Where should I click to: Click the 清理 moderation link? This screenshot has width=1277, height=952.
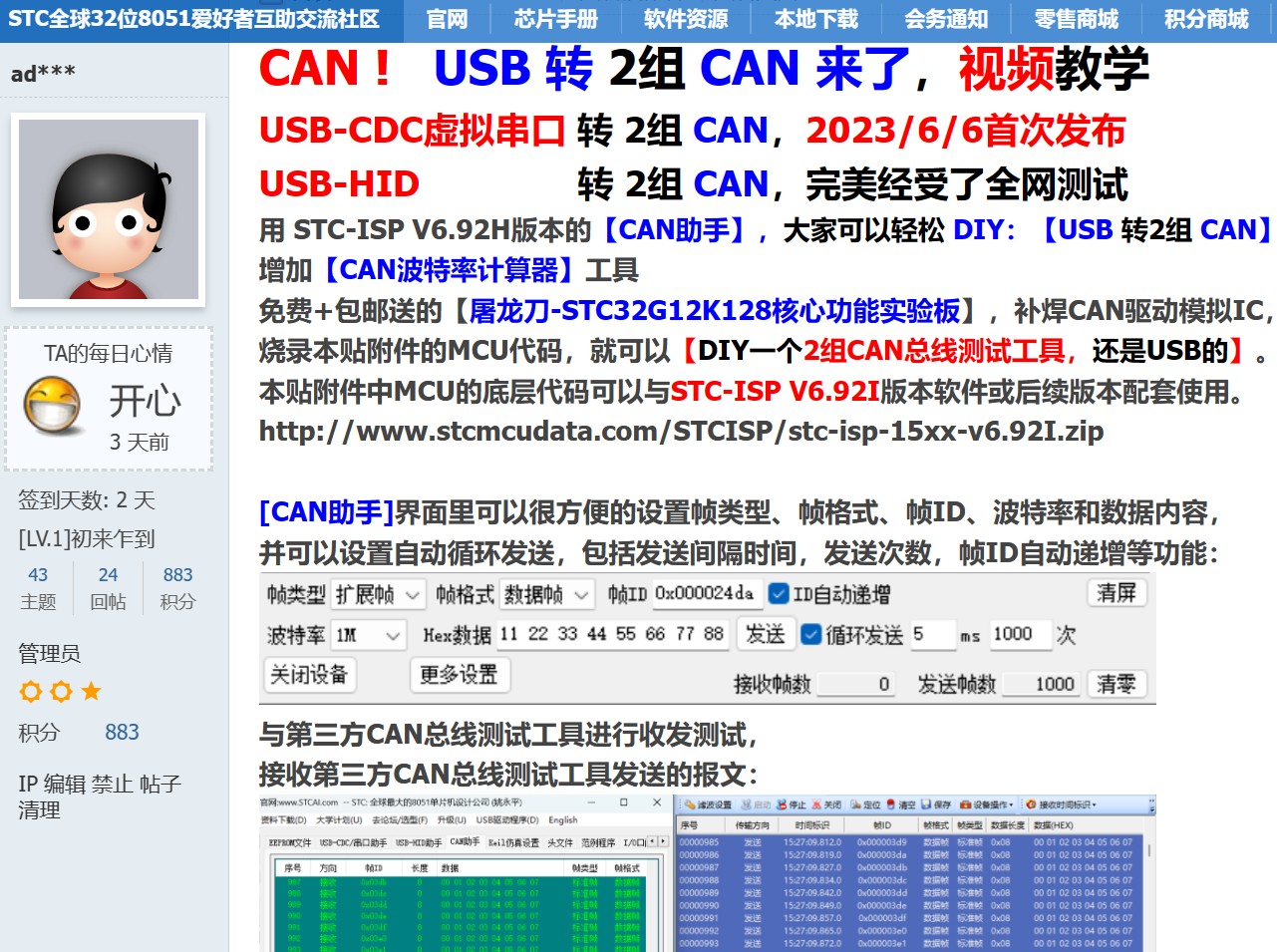coord(40,809)
